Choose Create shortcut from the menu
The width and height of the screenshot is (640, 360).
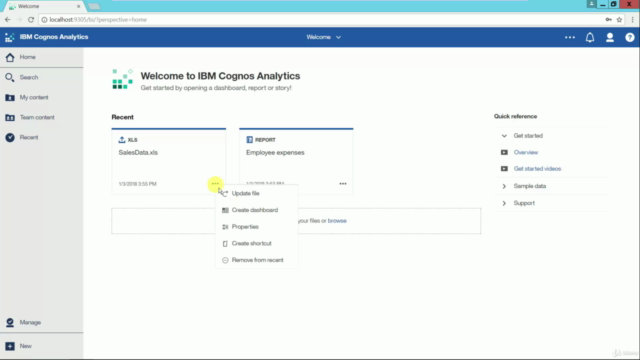[257, 243]
